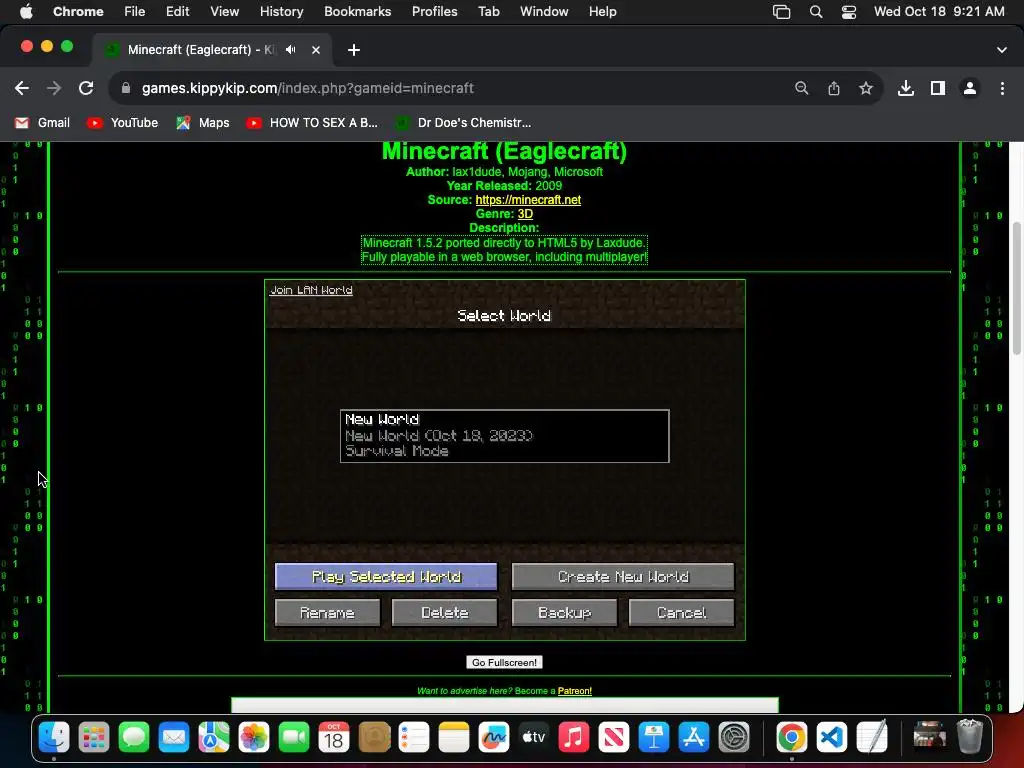Image resolution: width=1024 pixels, height=768 pixels.
Task: Click the Delete world button
Action: [445, 613]
